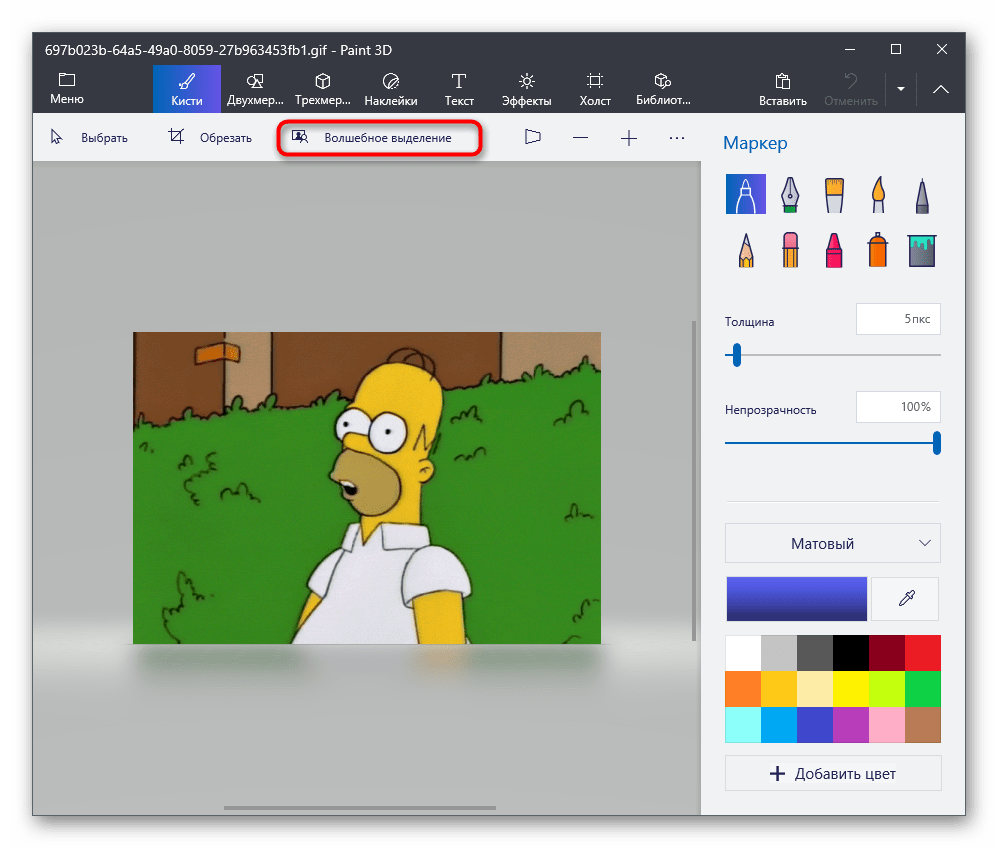The height and width of the screenshot is (848, 998).
Task: Open the paste options dropdown arrow
Action: (x=900, y=89)
